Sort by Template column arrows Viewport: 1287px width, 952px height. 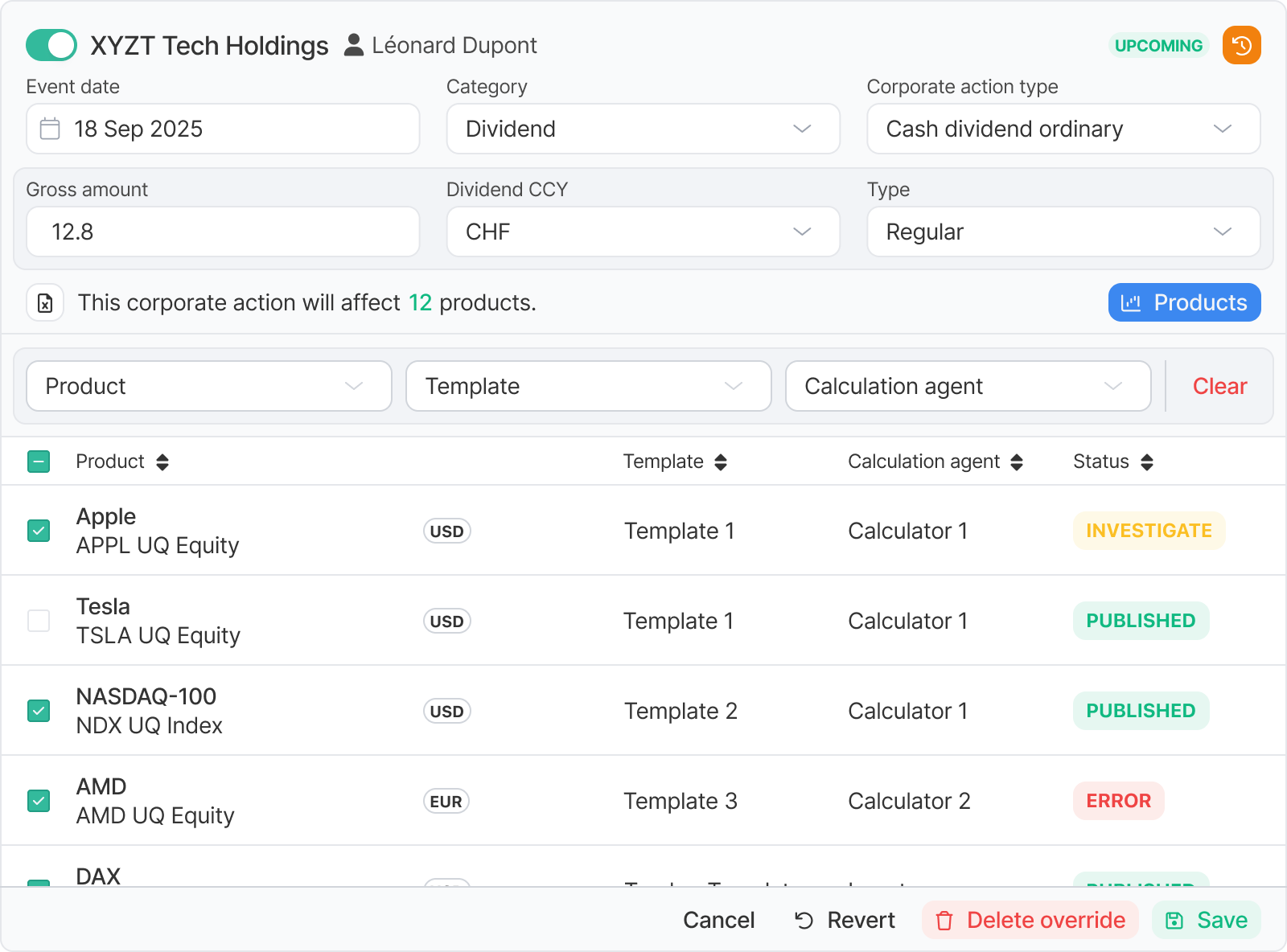tap(721, 462)
